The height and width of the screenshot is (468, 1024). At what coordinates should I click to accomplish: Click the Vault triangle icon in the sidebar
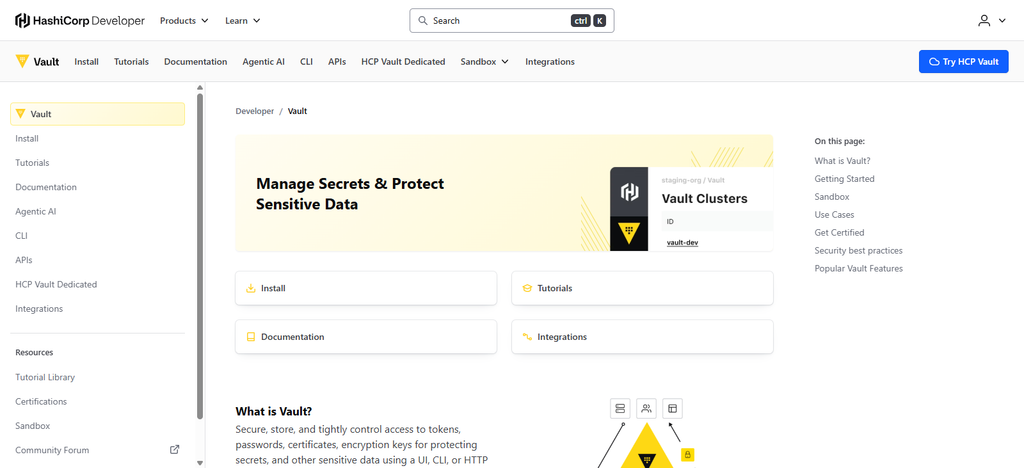(x=21, y=114)
